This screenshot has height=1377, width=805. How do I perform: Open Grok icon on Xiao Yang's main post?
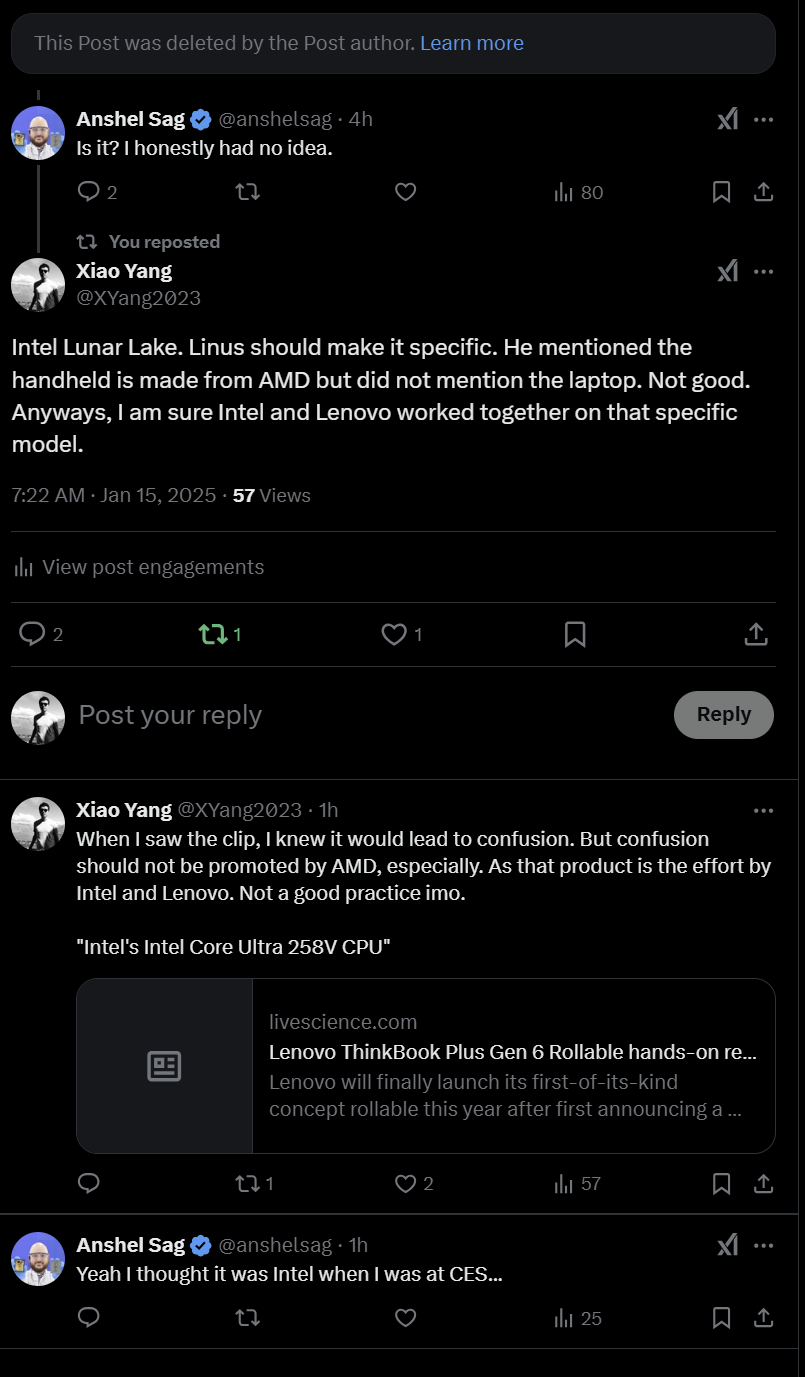[x=728, y=271]
